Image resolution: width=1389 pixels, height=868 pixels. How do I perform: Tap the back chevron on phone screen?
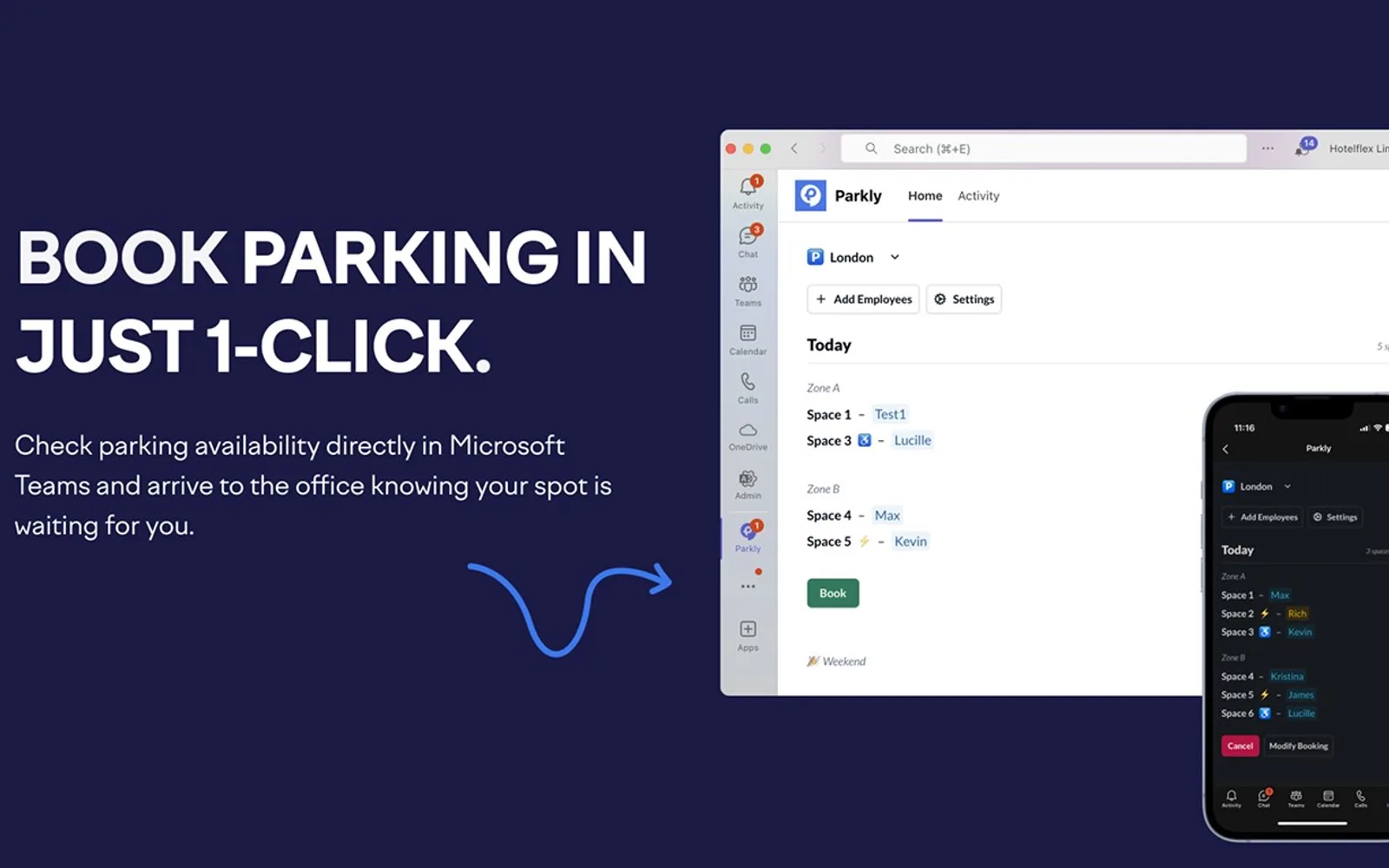[x=1226, y=449]
